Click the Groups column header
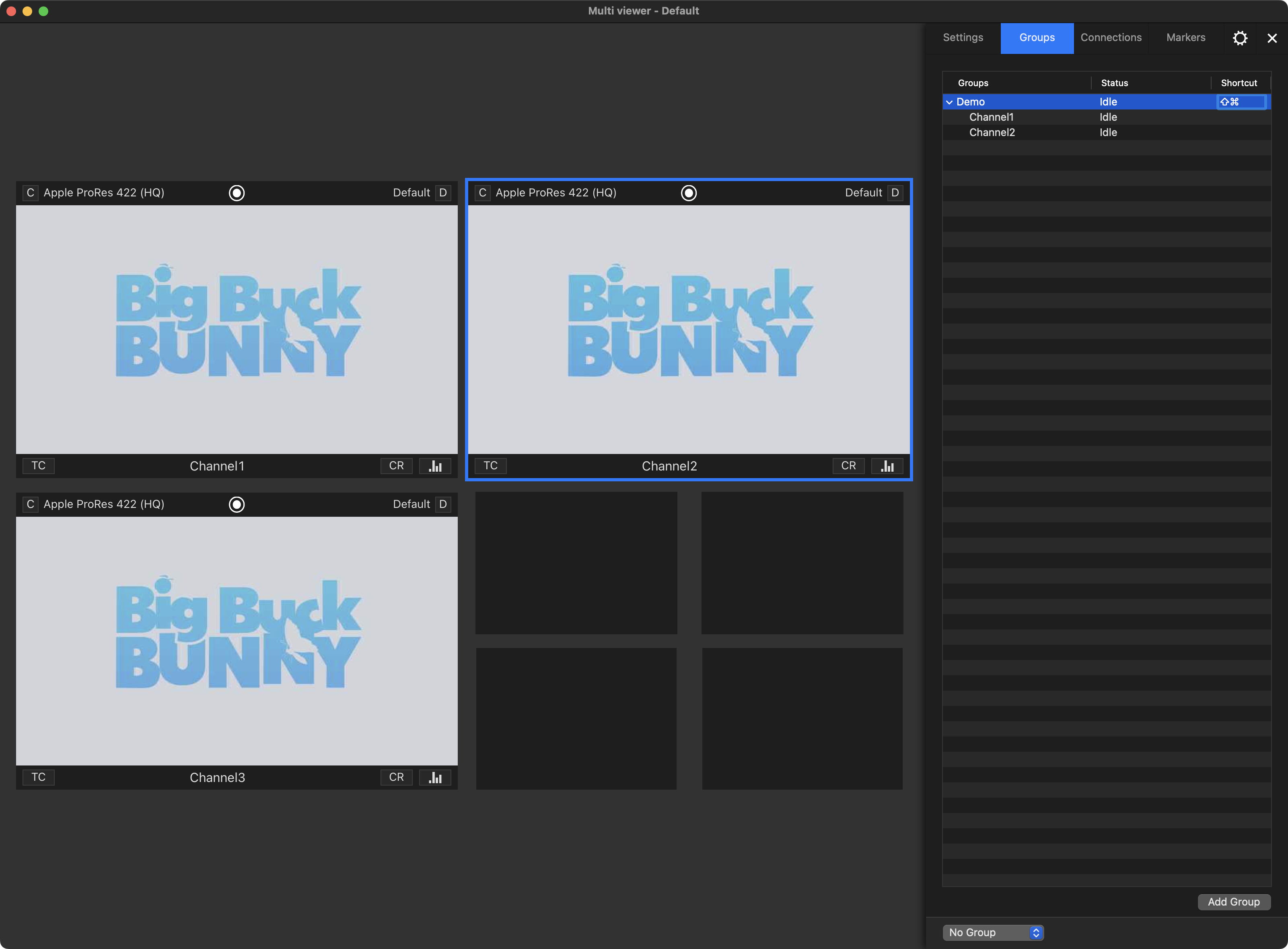Image resolution: width=1288 pixels, height=949 pixels. click(973, 83)
